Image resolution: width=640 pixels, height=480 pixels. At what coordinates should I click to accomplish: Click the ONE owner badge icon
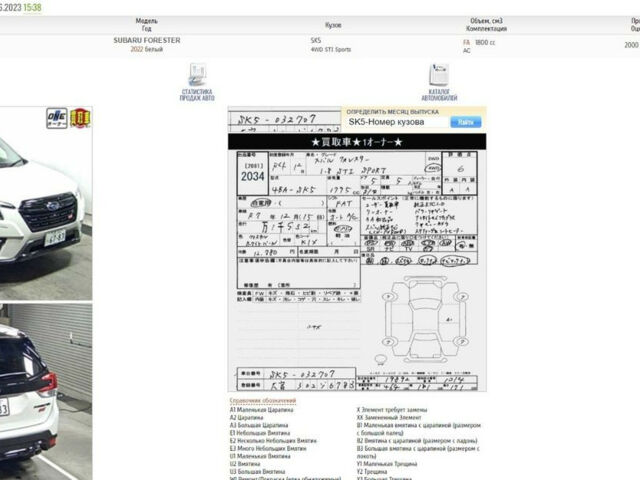tap(57, 118)
